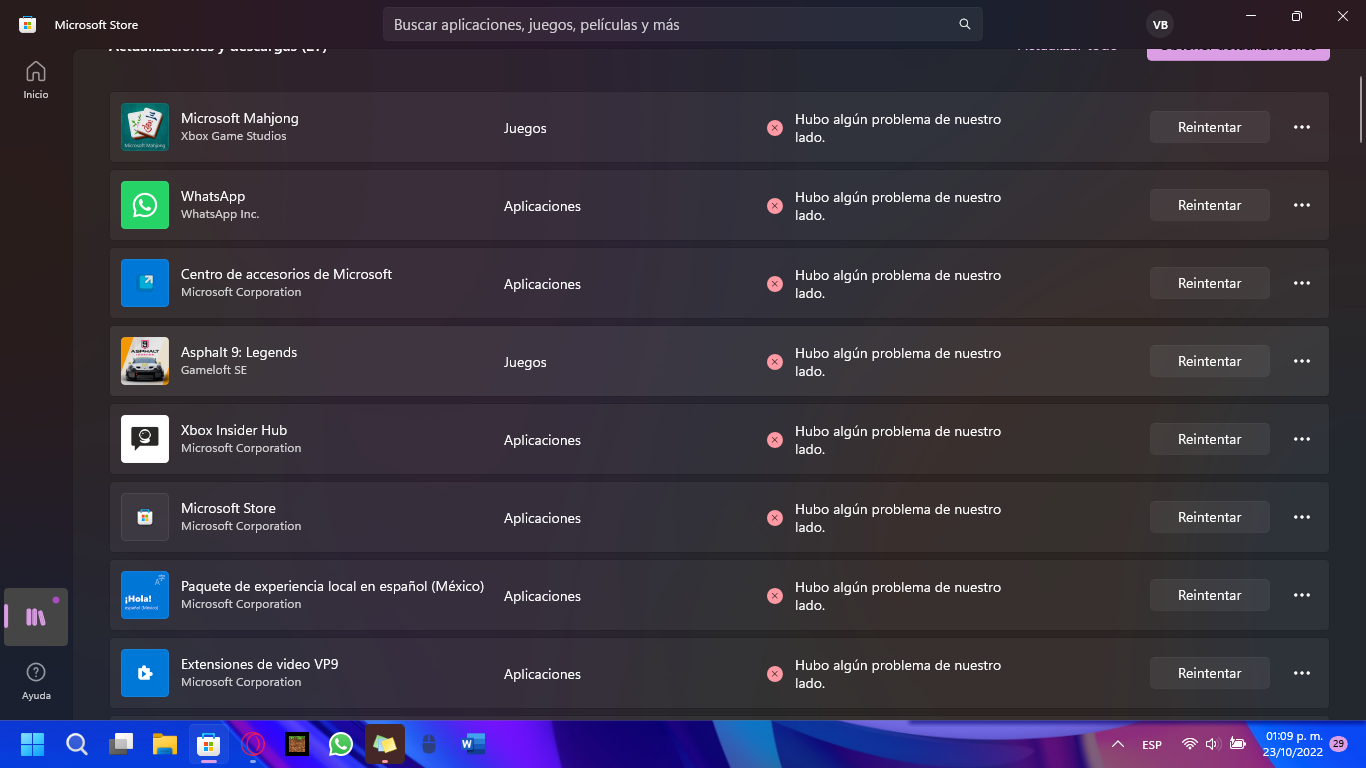
Task: Click the "Xbox Insider Hub" name text
Action: coord(234,430)
